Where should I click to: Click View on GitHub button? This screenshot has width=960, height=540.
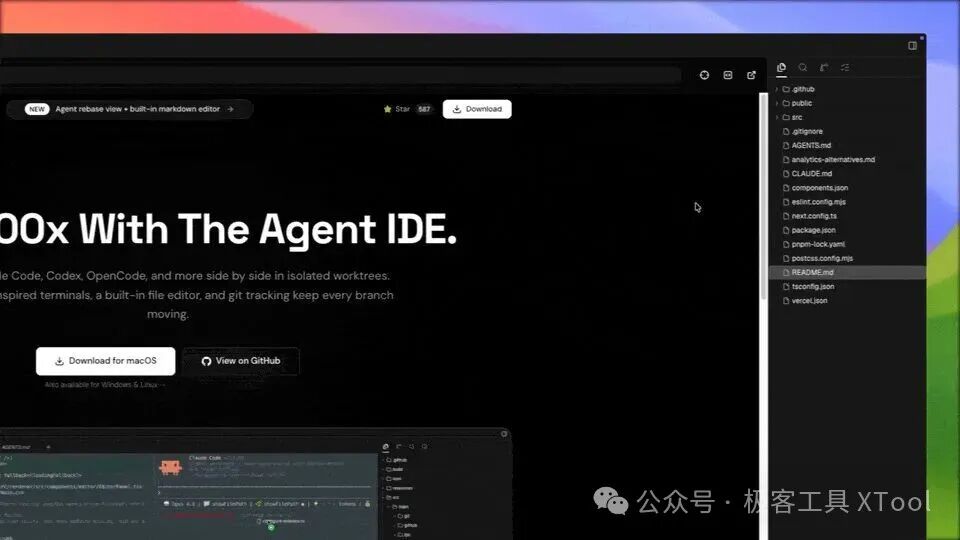[x=241, y=361]
